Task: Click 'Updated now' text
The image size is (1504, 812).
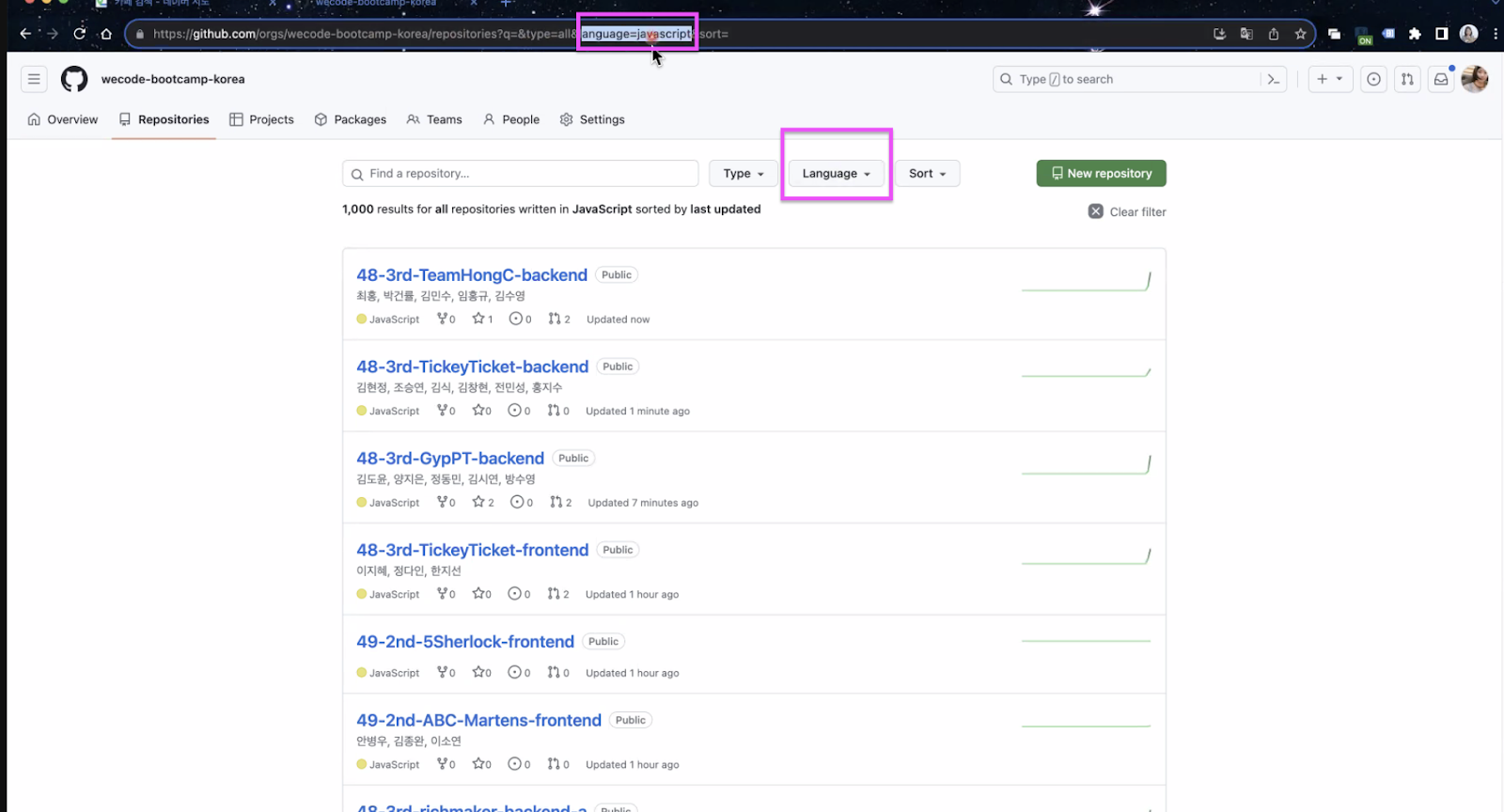Action: tap(619, 320)
